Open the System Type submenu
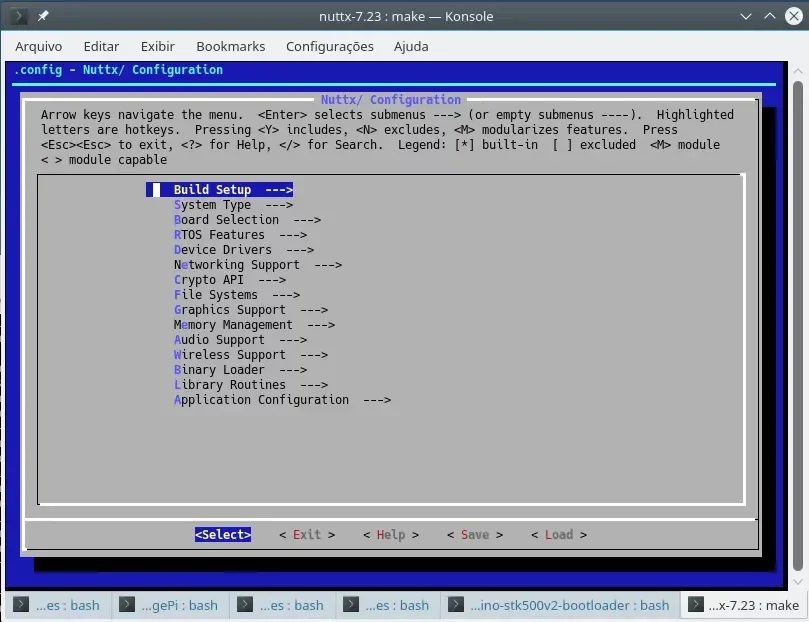Viewport: 809px width, 622px height. pyautogui.click(x=233, y=205)
